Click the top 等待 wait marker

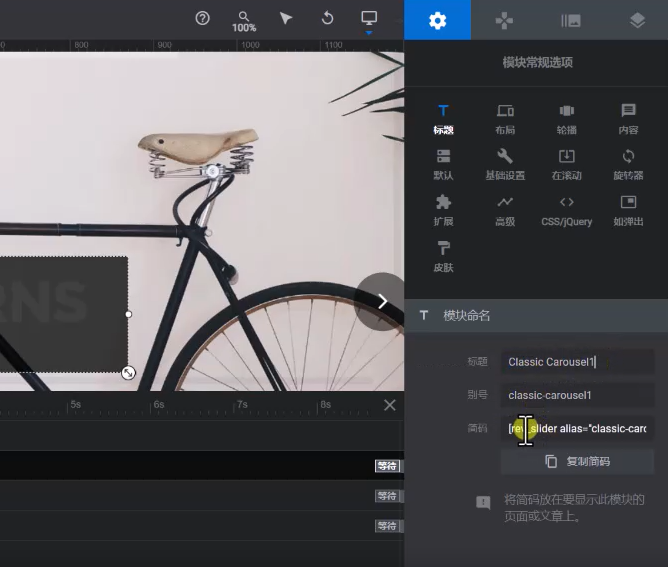point(387,466)
